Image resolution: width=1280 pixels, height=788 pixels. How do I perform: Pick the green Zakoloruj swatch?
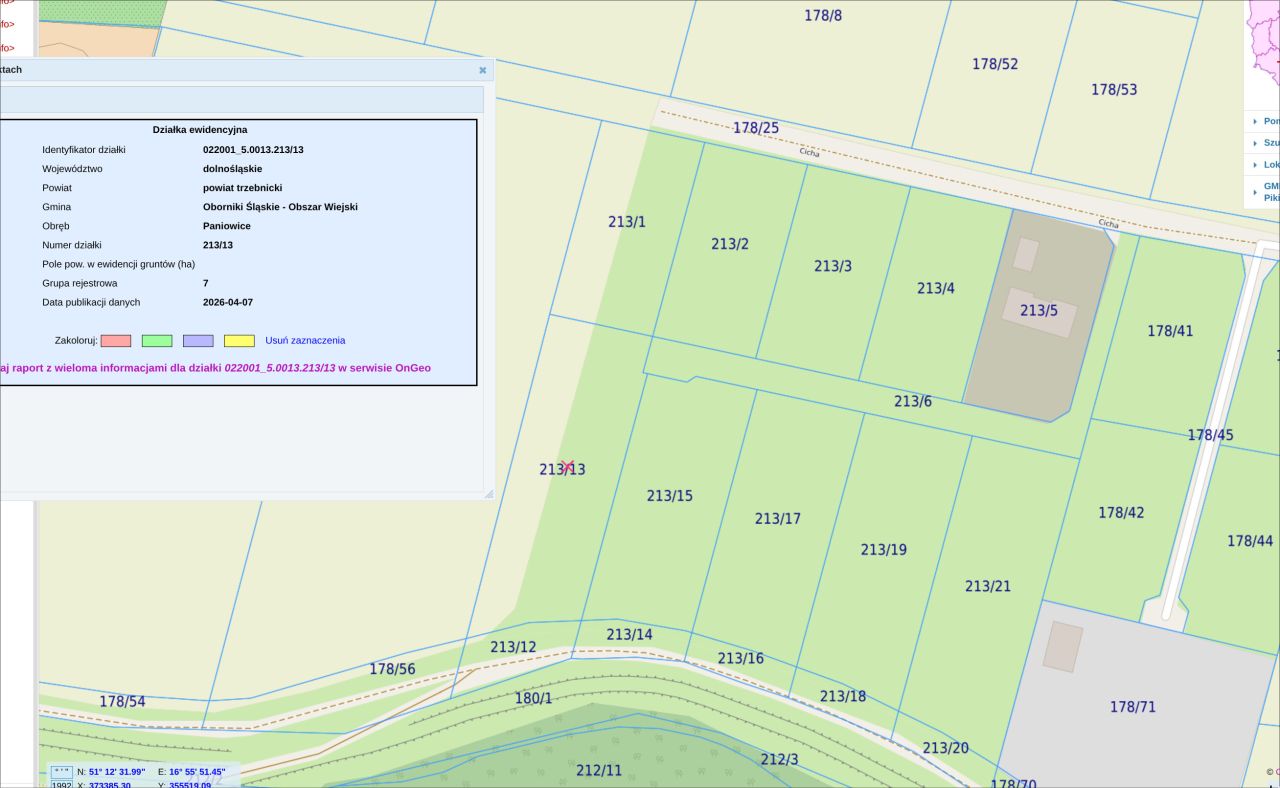tap(157, 341)
